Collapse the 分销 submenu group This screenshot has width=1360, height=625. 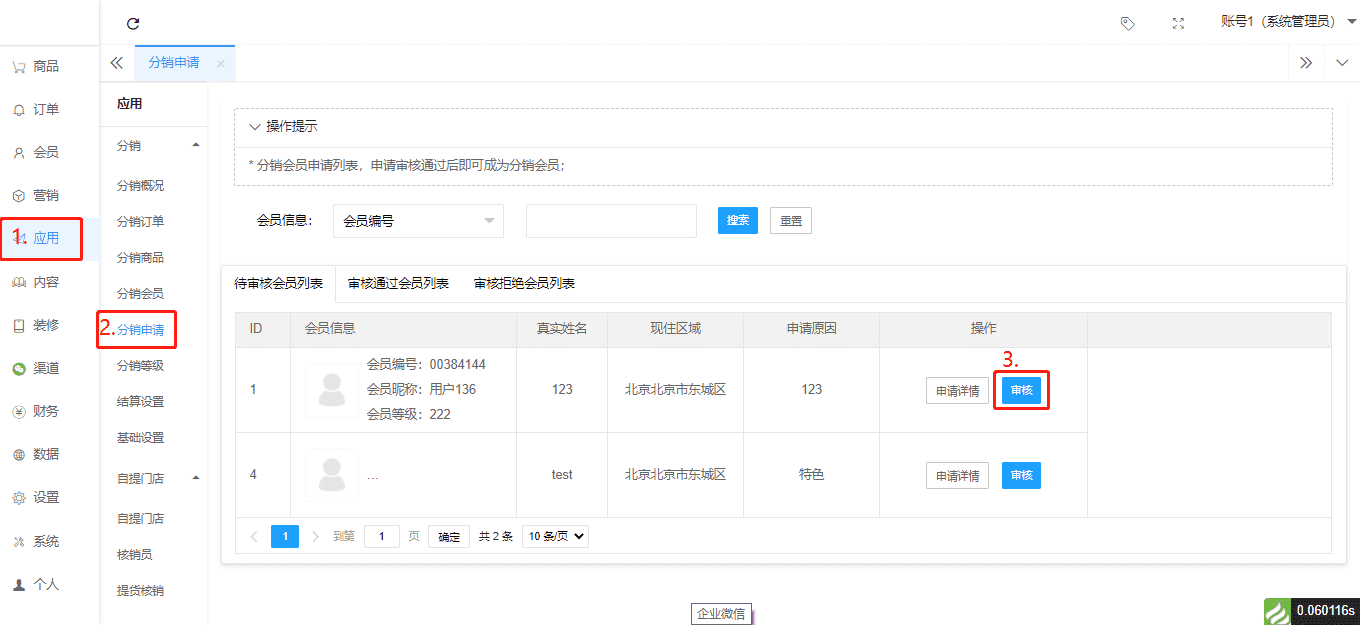click(x=196, y=146)
